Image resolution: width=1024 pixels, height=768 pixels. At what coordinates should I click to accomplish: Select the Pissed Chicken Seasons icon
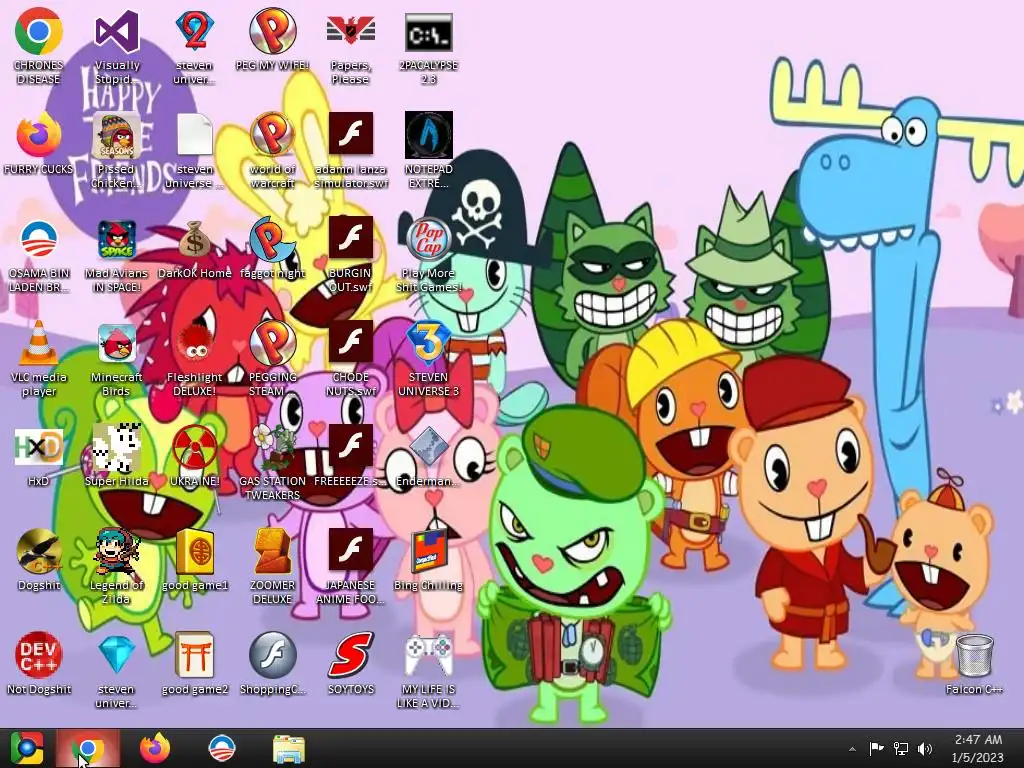click(x=117, y=136)
